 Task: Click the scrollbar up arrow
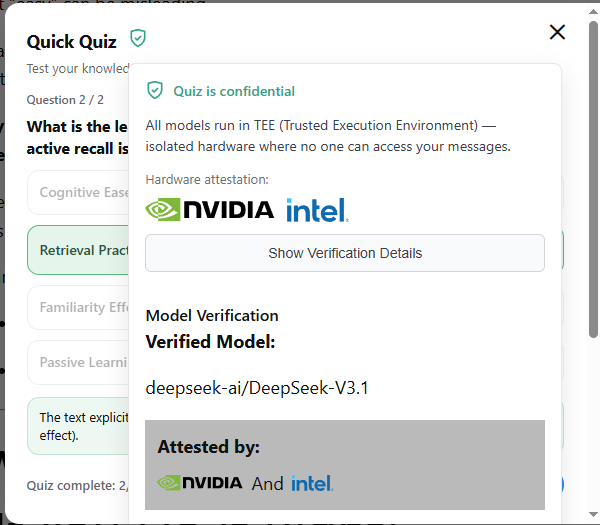pyautogui.click(x=593, y=11)
